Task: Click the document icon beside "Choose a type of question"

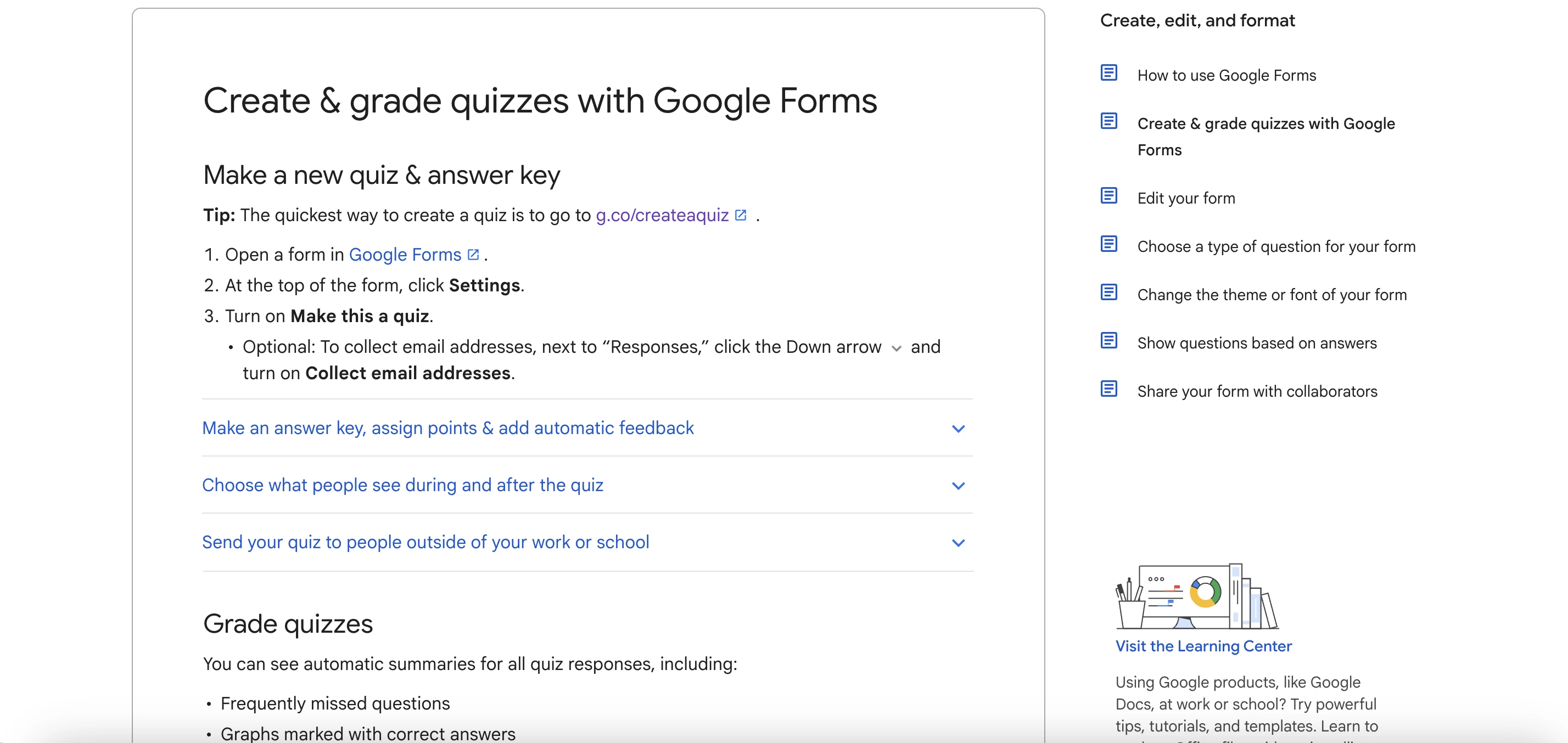Action: pos(1109,245)
